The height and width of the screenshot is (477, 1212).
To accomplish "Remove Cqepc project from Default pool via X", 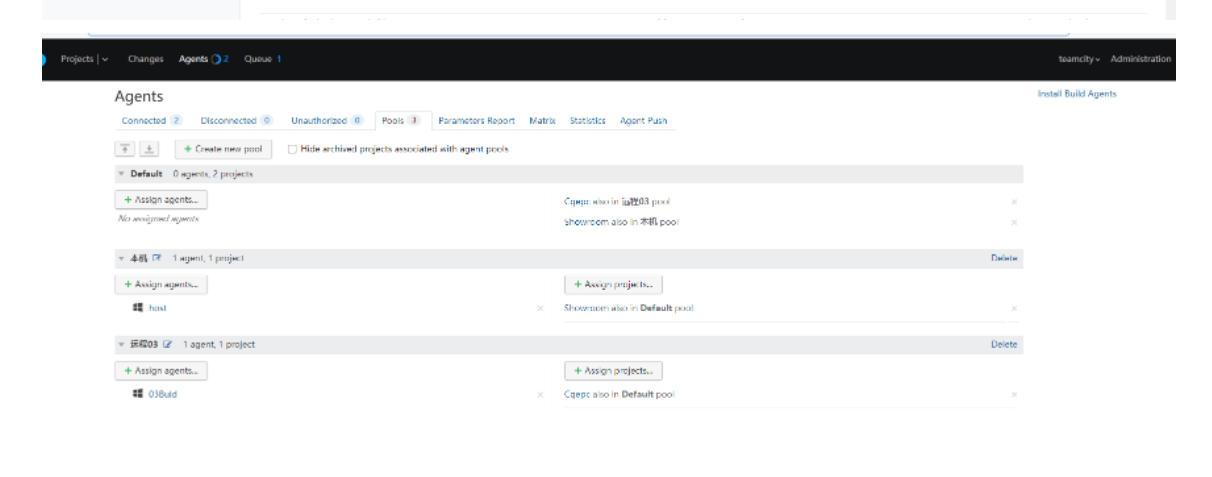I will point(1014,202).
